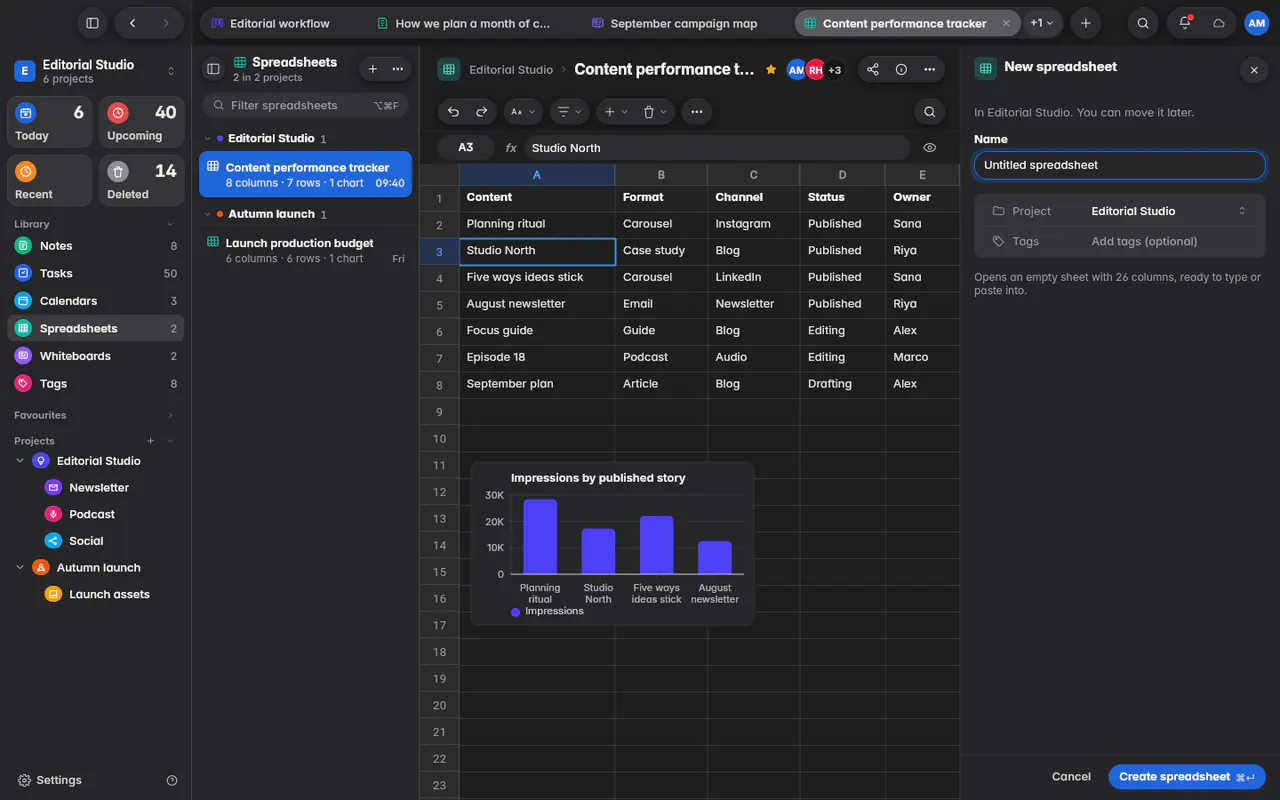Toggle the main sidebar icon in title bar
Image resolution: width=1280 pixels, height=800 pixels.
pyautogui.click(x=92, y=23)
